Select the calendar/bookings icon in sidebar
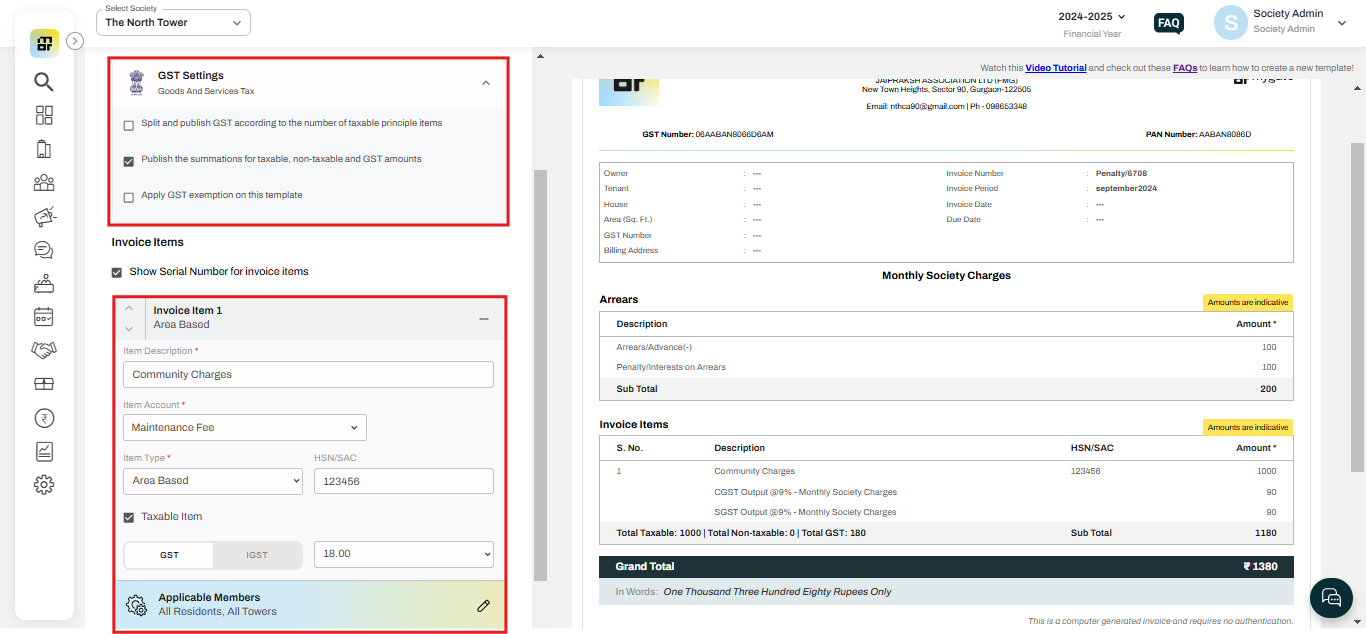This screenshot has height=634, width=1366. 44,316
